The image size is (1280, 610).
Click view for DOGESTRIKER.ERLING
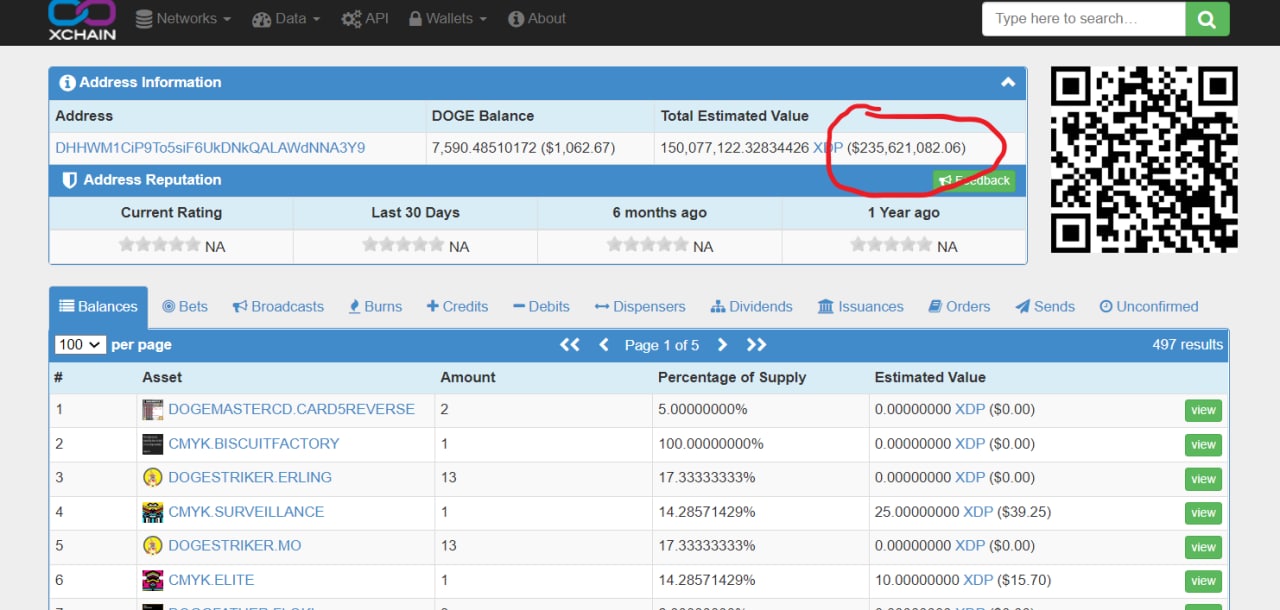click(1203, 479)
